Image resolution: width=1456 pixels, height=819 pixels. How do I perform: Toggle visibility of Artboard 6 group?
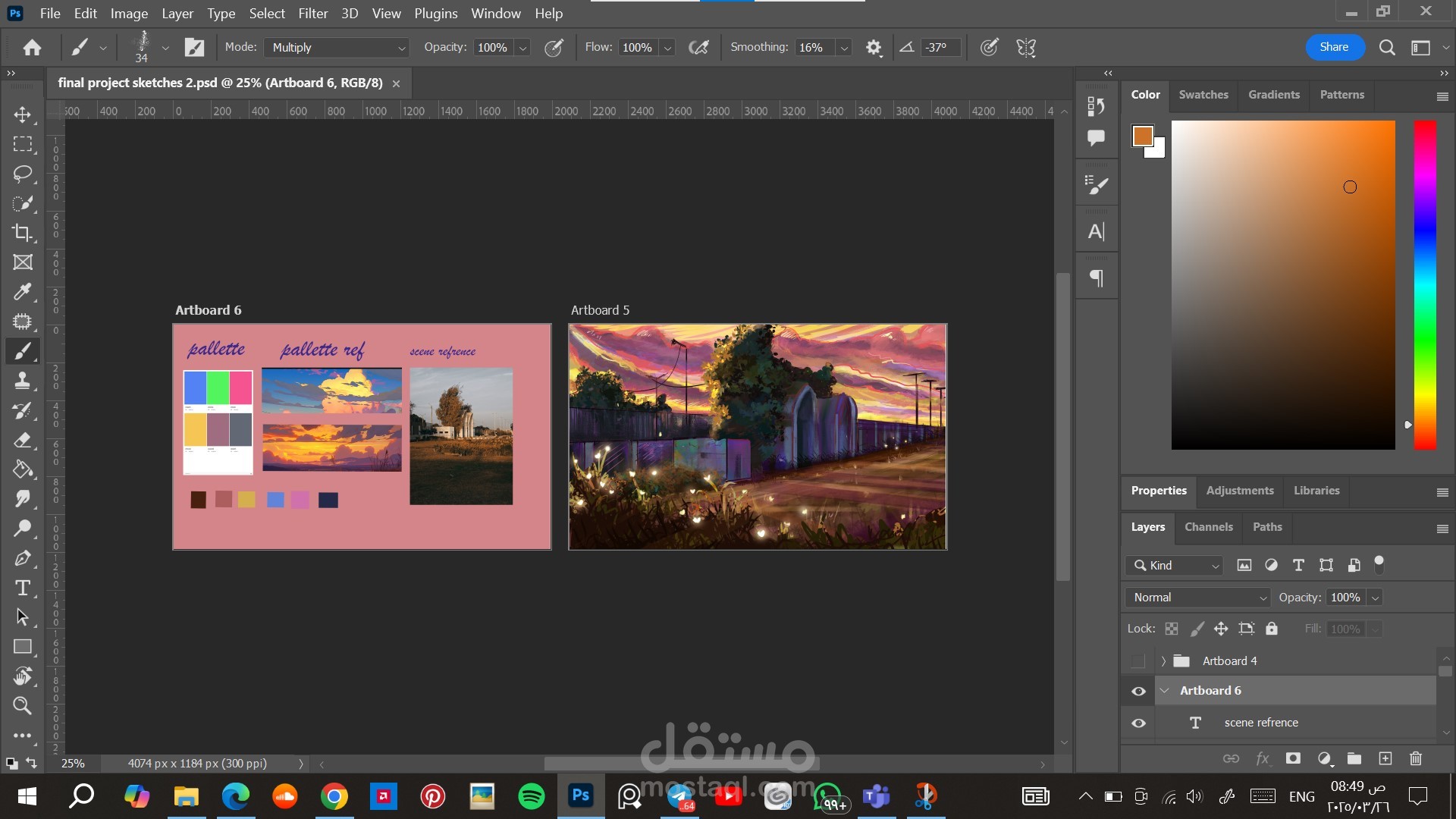(x=1138, y=691)
